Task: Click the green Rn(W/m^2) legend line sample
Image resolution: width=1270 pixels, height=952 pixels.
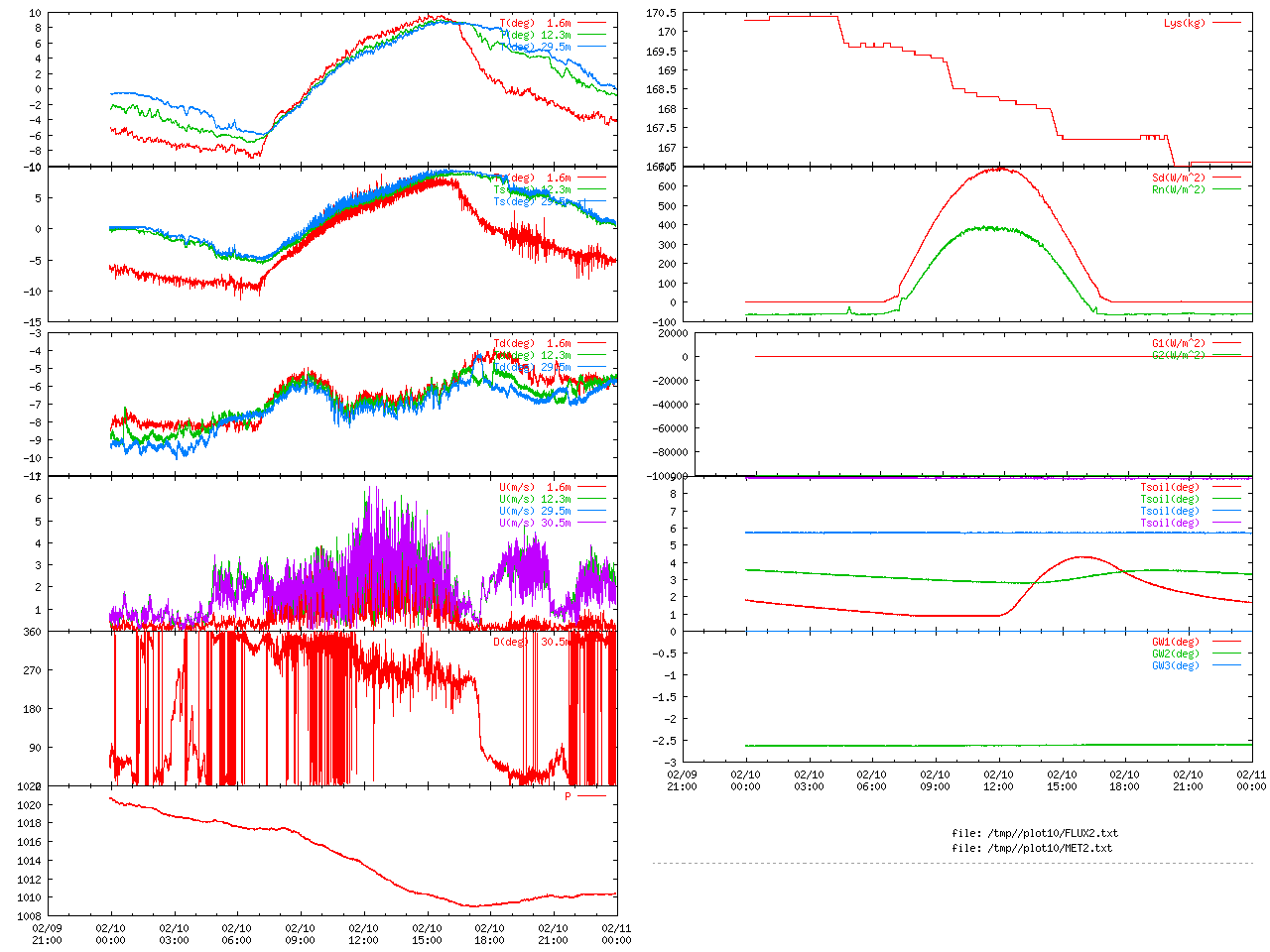Action: pyautogui.click(x=1225, y=189)
